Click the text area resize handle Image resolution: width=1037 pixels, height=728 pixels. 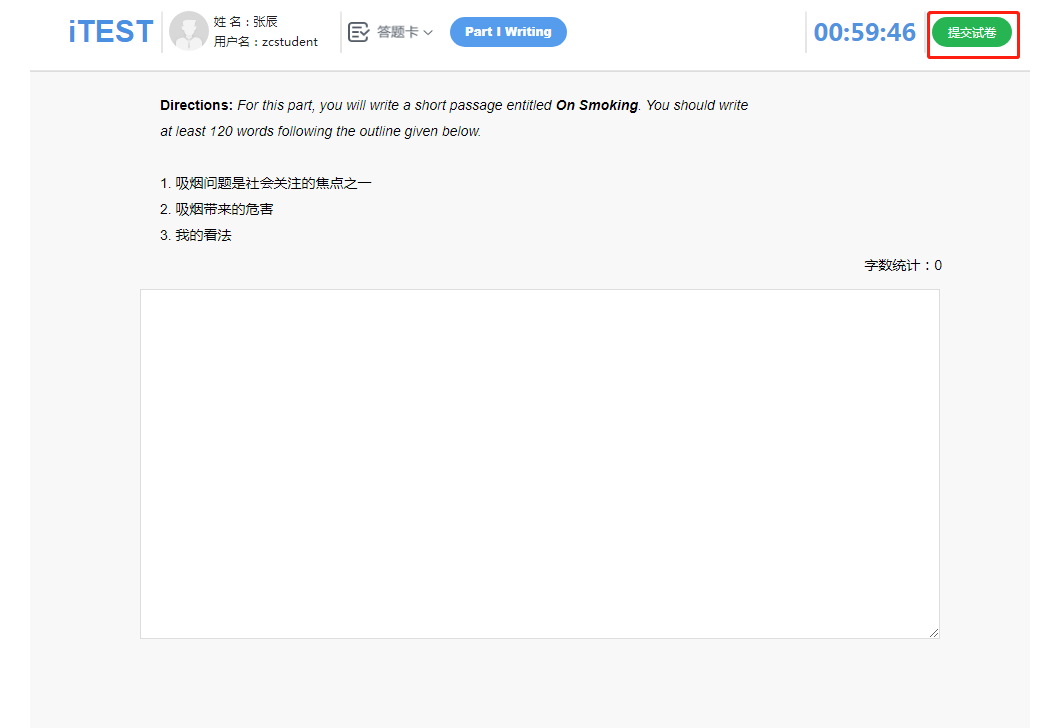[934, 632]
